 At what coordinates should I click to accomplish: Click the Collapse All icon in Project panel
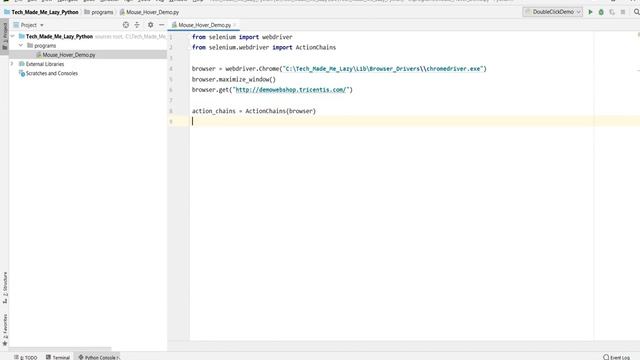[137, 25]
